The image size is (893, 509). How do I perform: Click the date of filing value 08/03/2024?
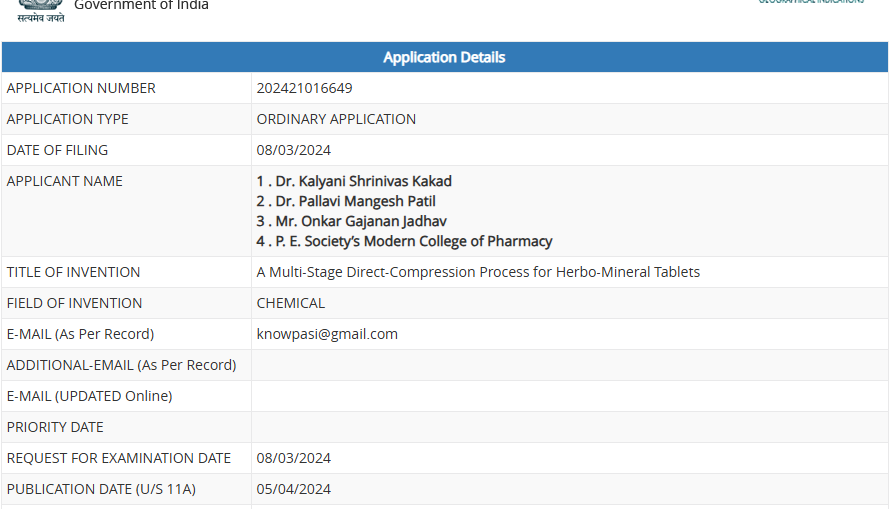pos(293,150)
